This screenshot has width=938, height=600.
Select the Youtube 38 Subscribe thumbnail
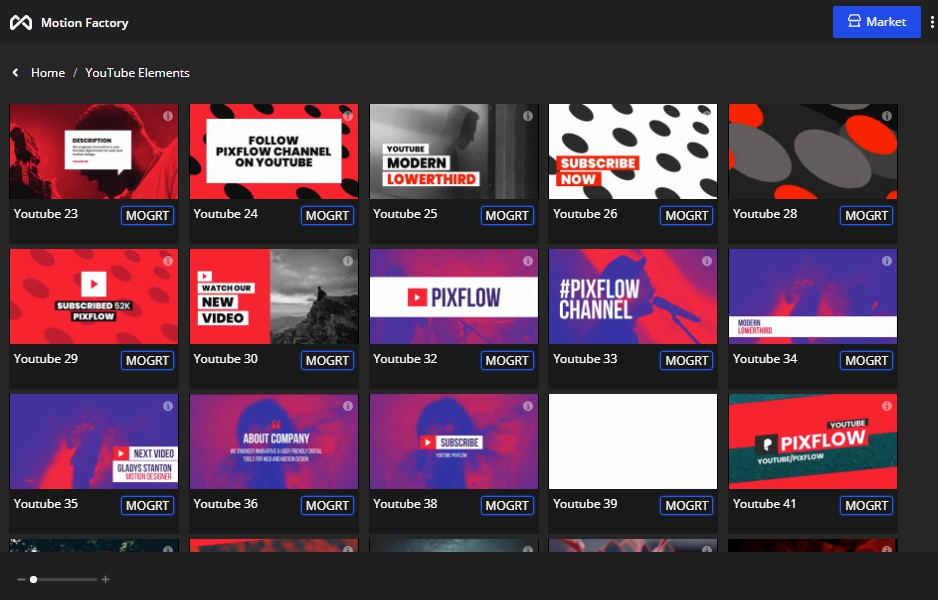[454, 441]
